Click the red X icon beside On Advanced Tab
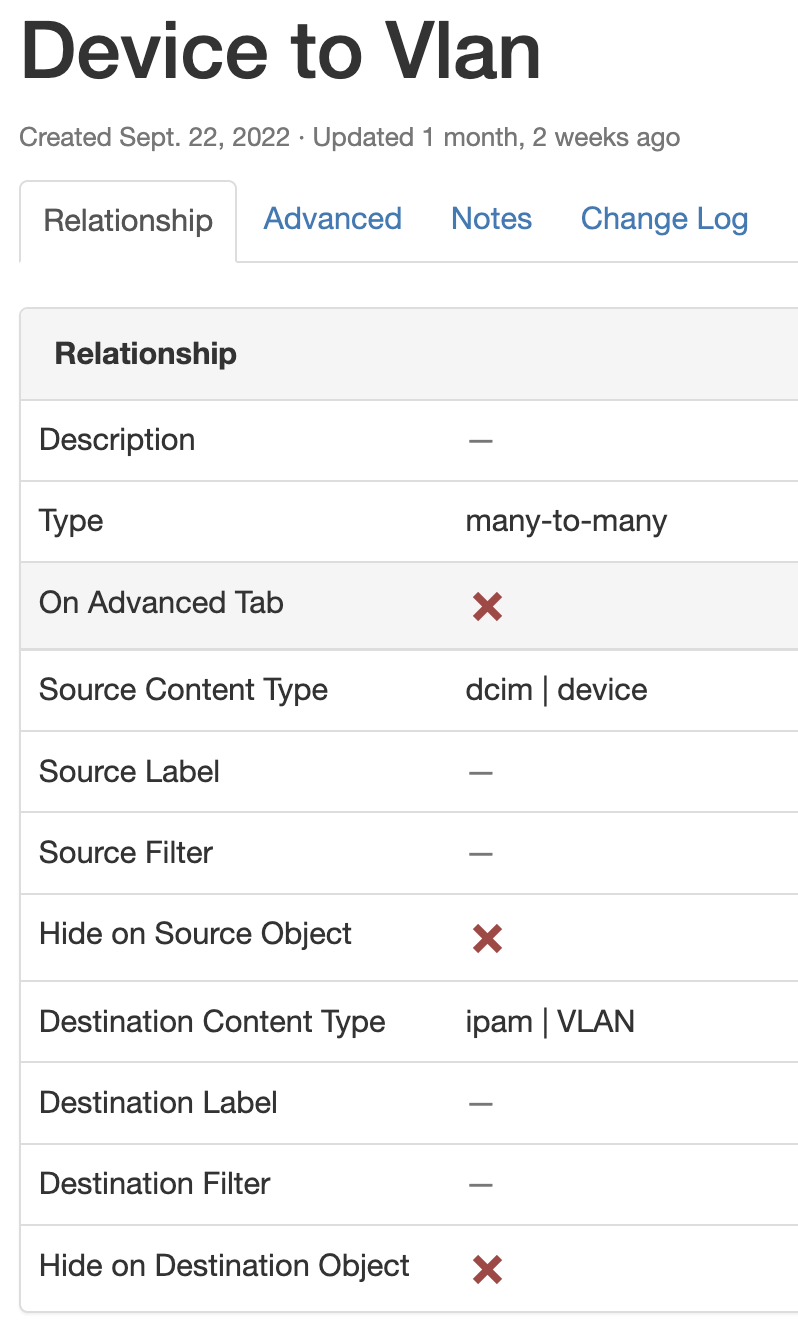The height and width of the screenshot is (1336, 798). [x=486, y=606]
